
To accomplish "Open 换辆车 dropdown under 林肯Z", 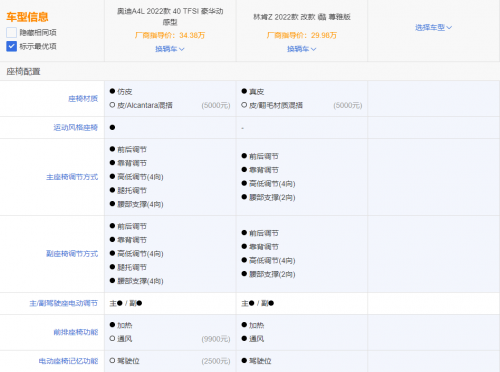I will (x=302, y=49).
